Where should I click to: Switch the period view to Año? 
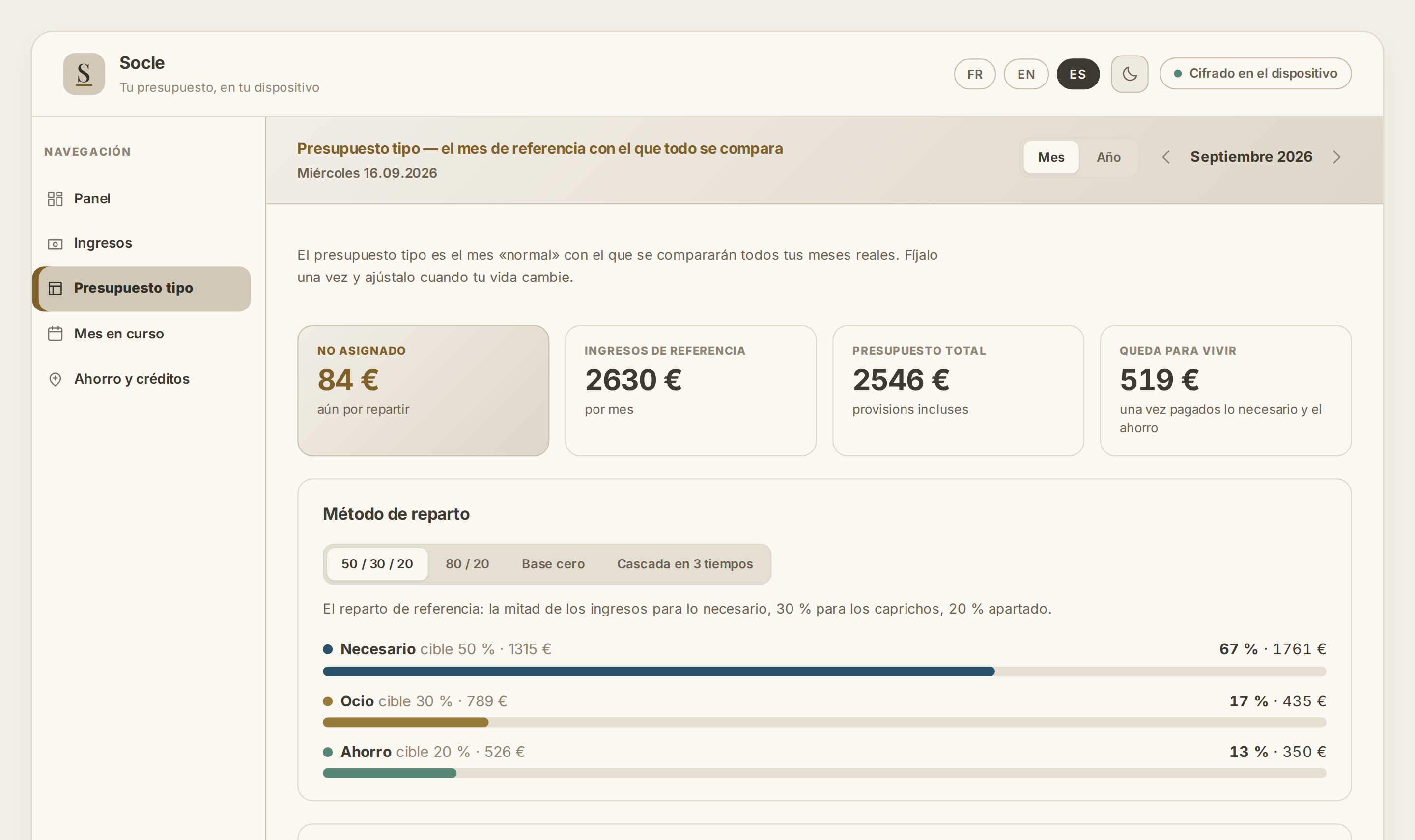(1108, 157)
